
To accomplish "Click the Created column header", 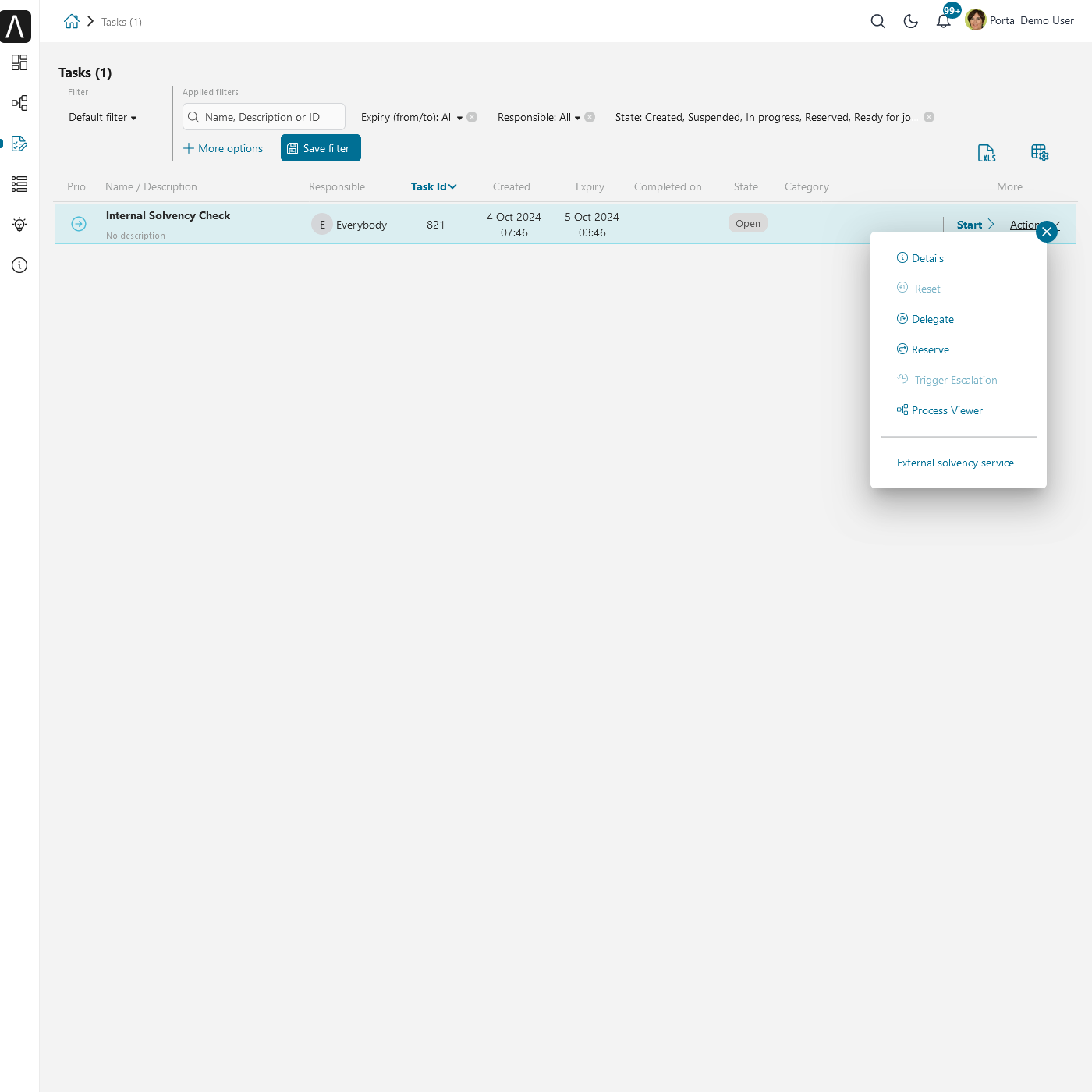I will pyautogui.click(x=512, y=186).
